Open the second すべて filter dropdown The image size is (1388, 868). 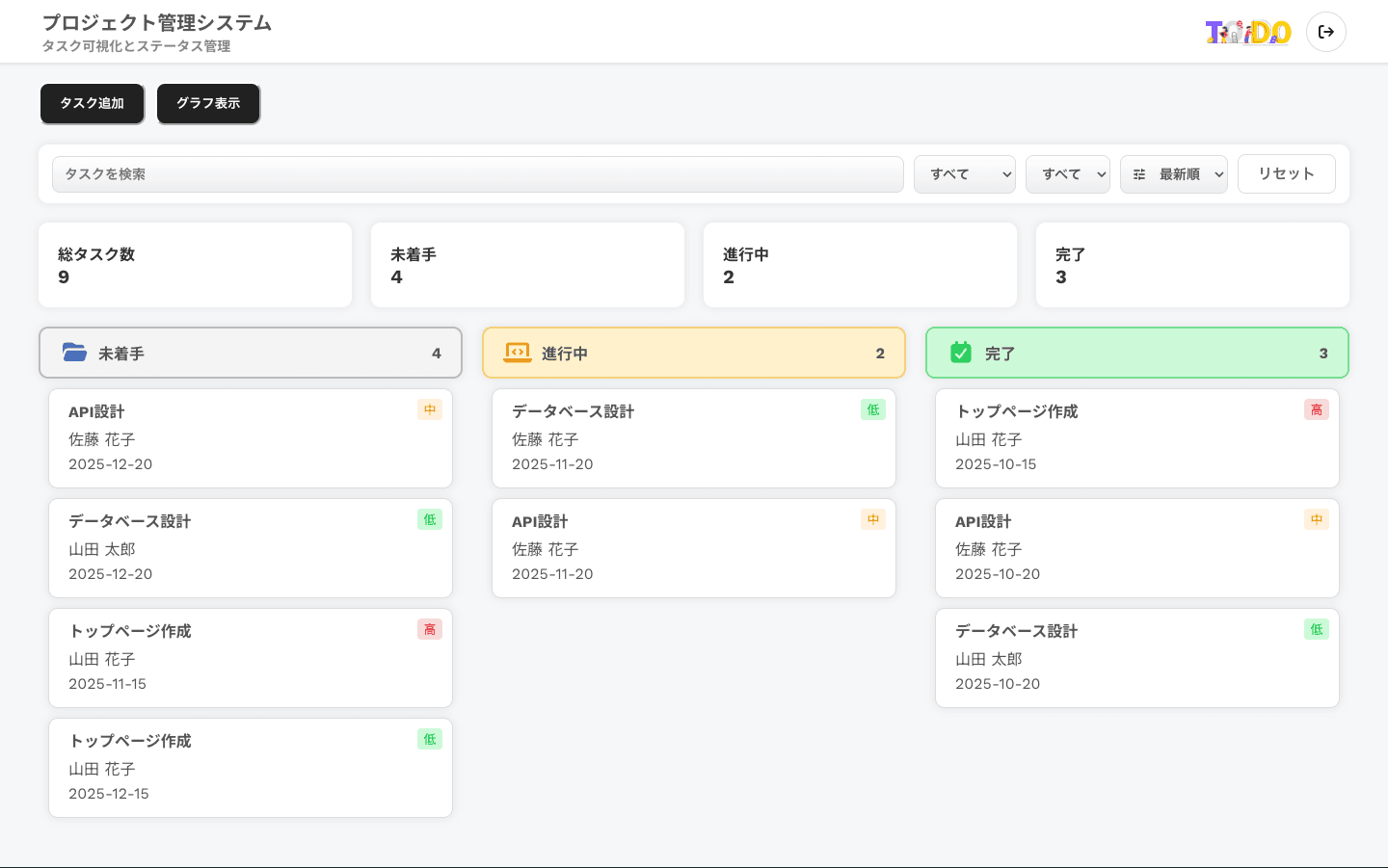[x=1067, y=173]
